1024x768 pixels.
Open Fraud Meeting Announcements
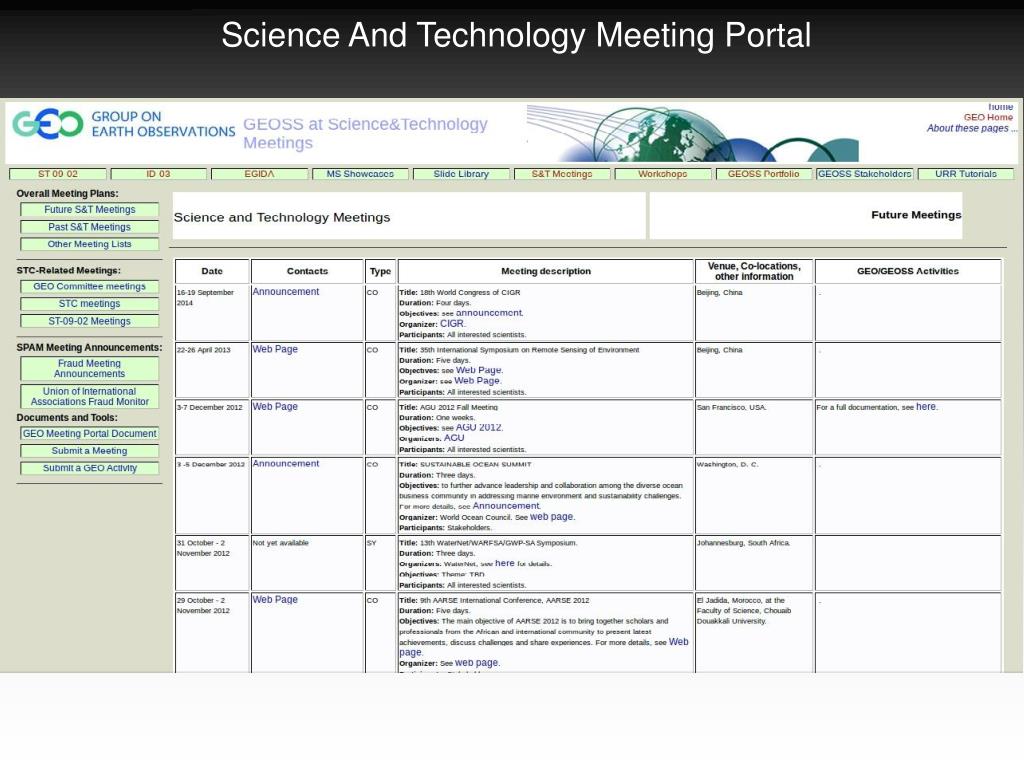89,368
